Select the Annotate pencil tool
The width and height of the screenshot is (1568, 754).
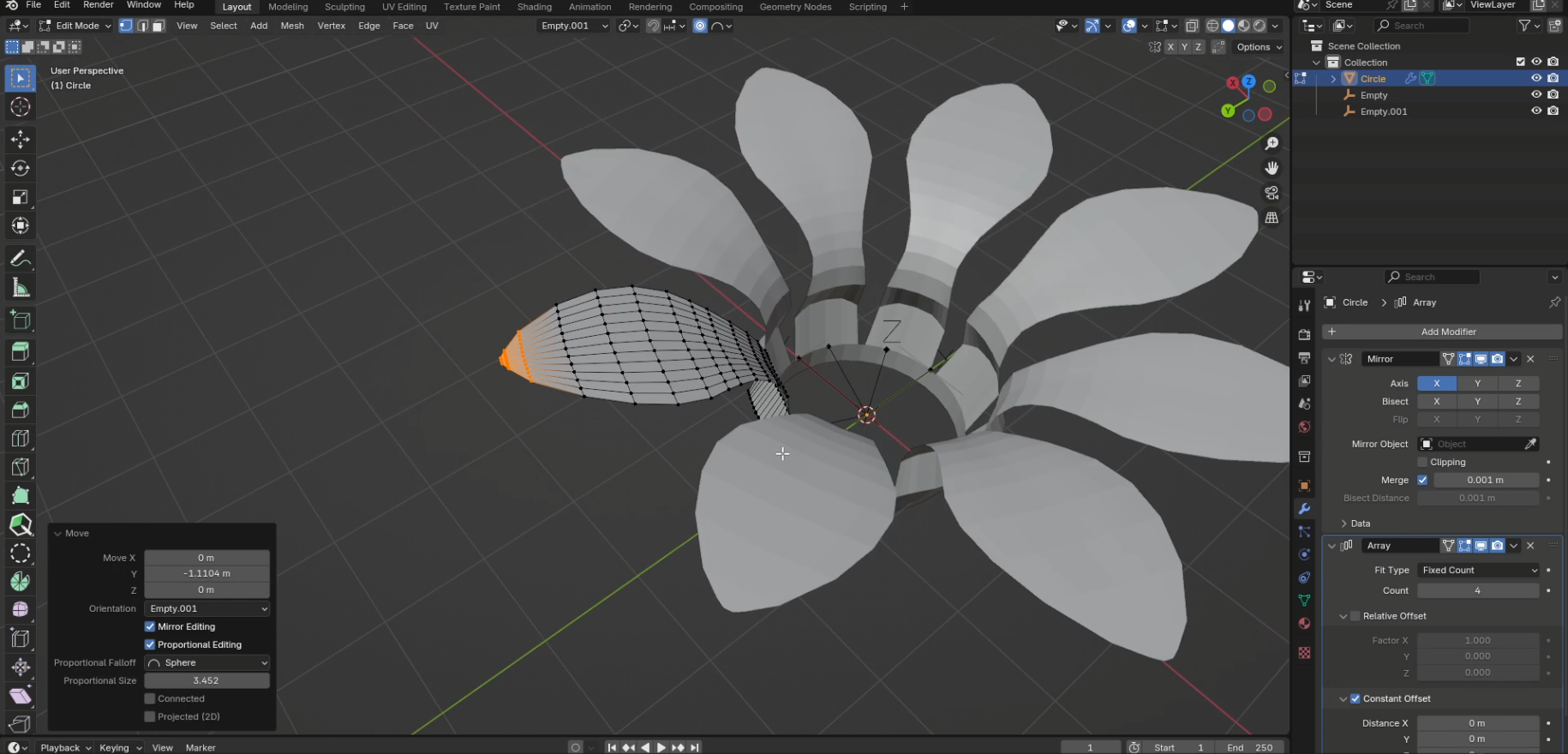(21, 259)
